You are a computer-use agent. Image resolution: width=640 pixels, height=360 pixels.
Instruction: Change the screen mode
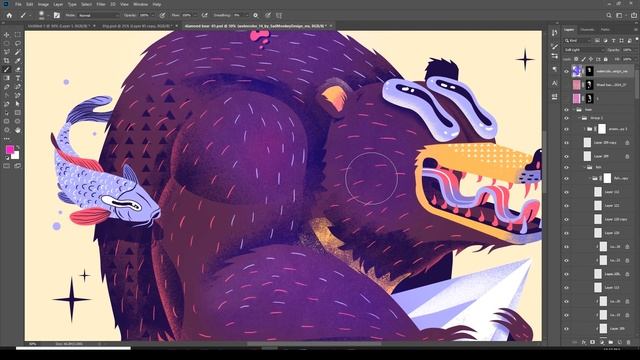[x=18, y=166]
